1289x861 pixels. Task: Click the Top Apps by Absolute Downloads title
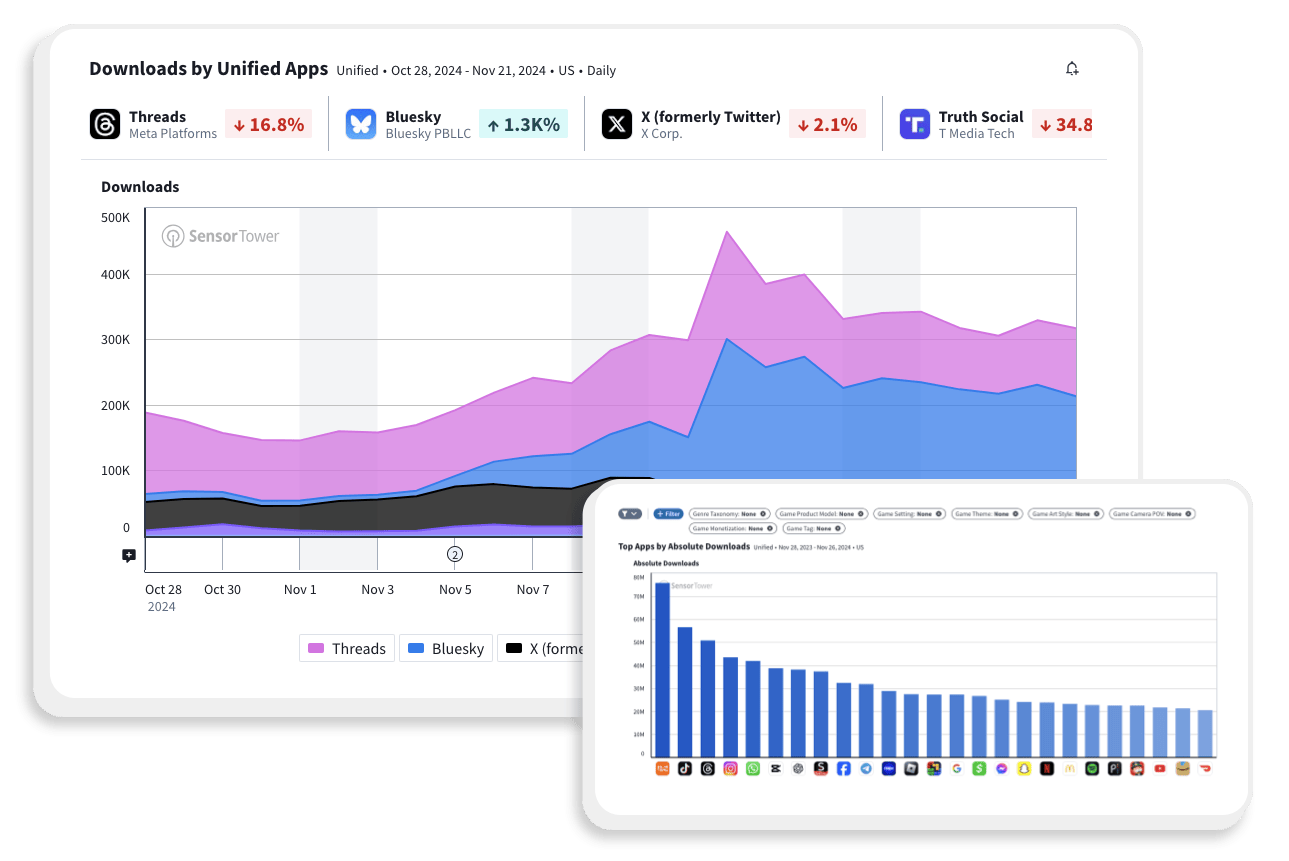684,547
